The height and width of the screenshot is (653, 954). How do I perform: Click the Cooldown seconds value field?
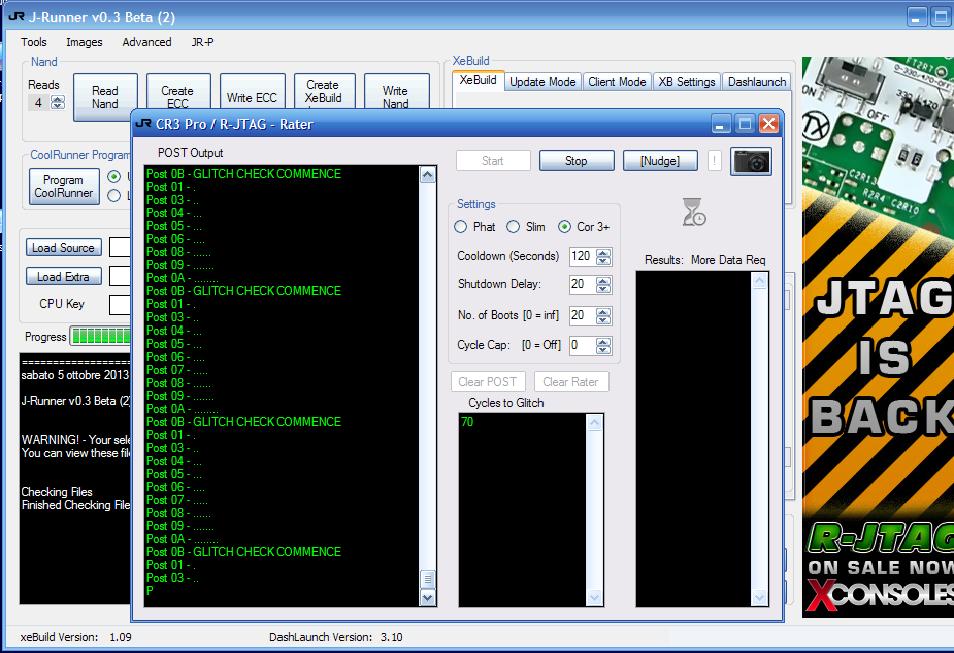pyautogui.click(x=582, y=256)
